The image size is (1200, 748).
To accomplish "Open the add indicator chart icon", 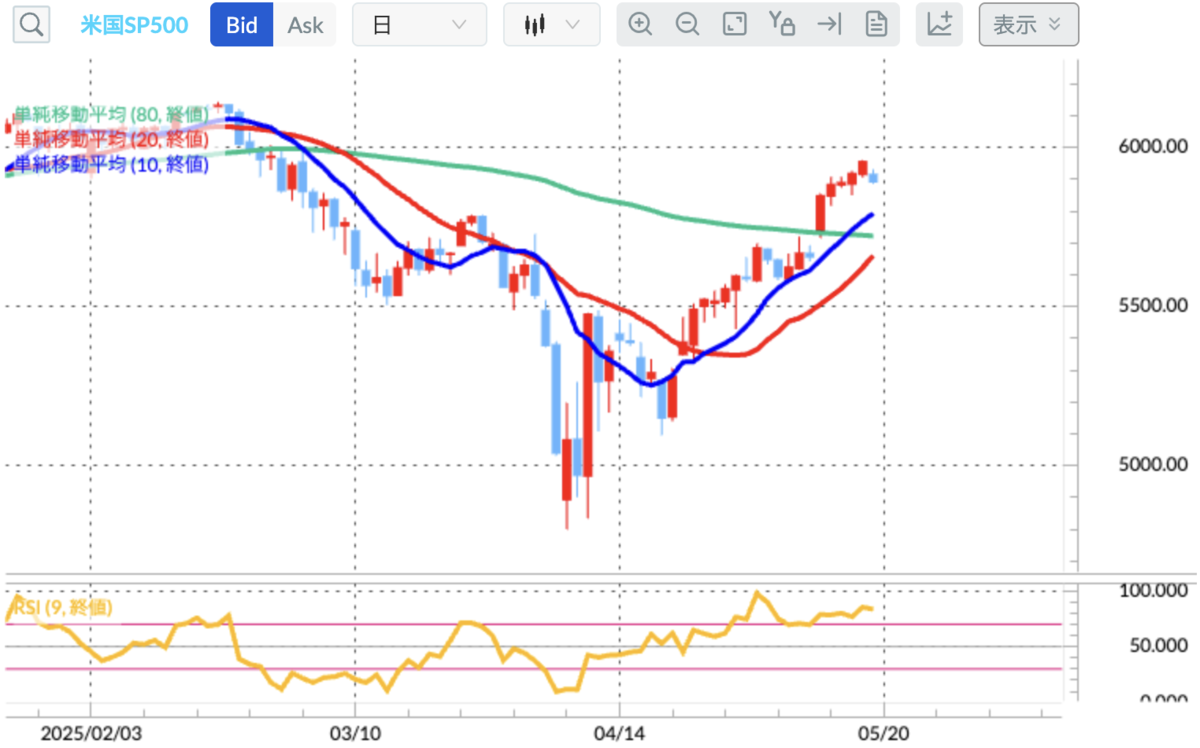I will click(x=940, y=25).
